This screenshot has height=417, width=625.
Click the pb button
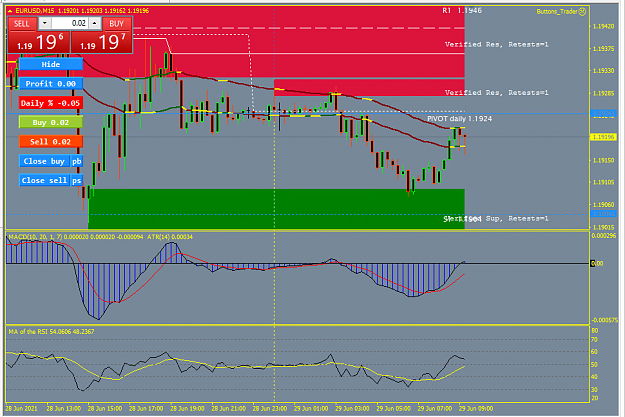(x=77, y=161)
